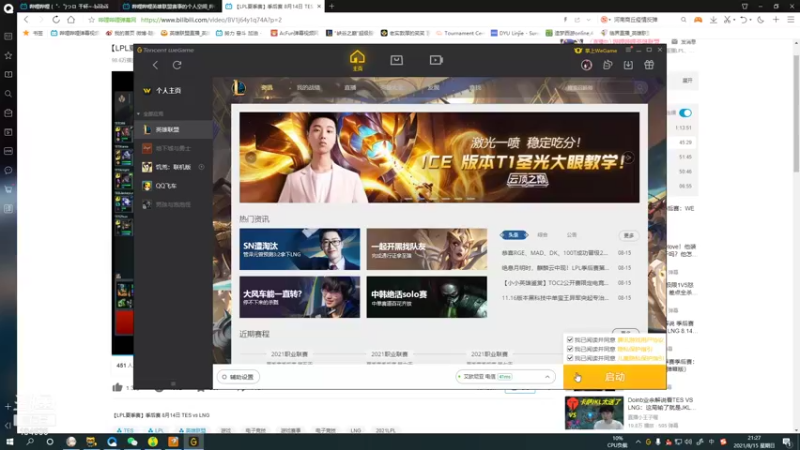
Task: Refresh the WeGame page
Action: click(x=177, y=65)
